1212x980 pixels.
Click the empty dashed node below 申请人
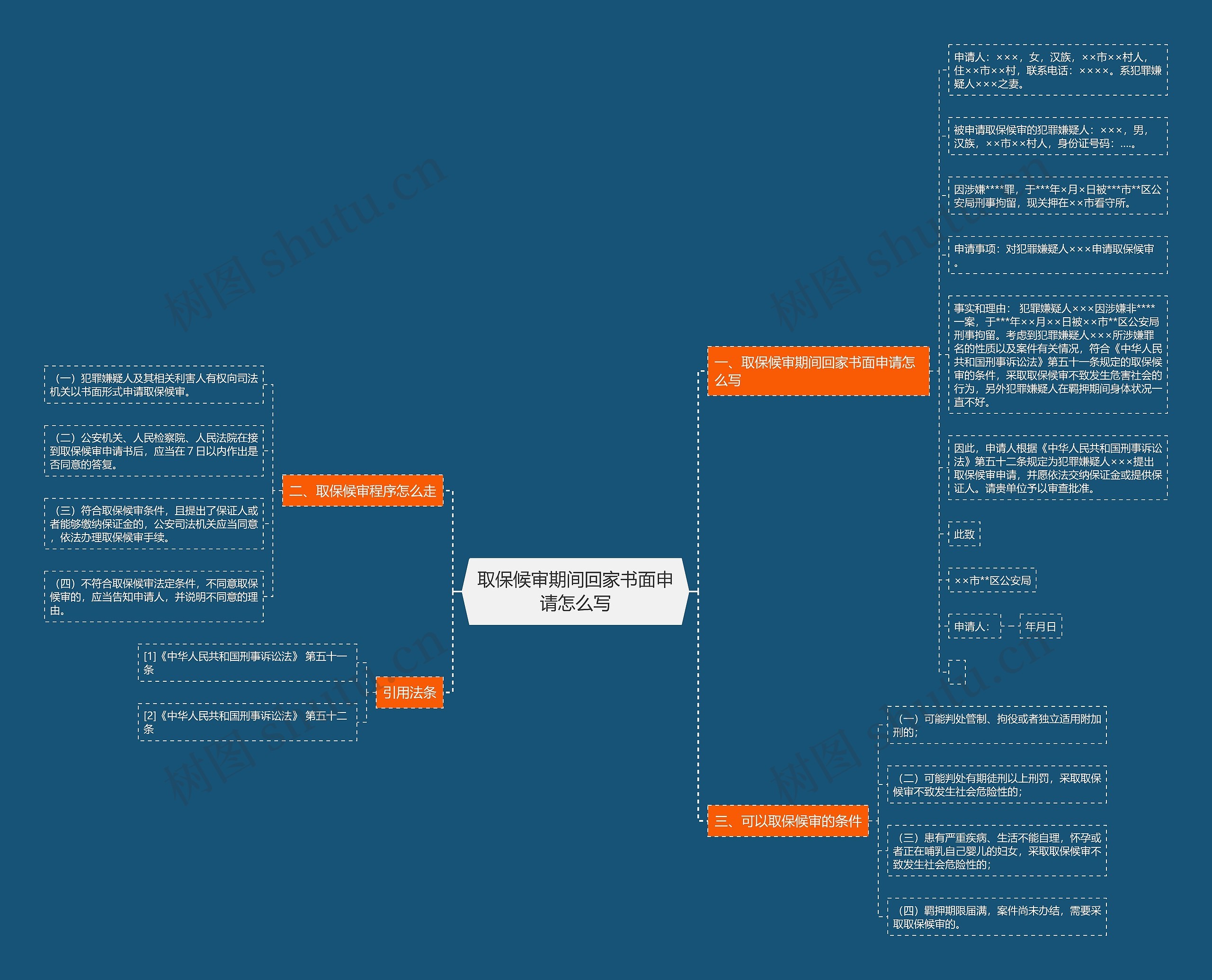pos(957,672)
